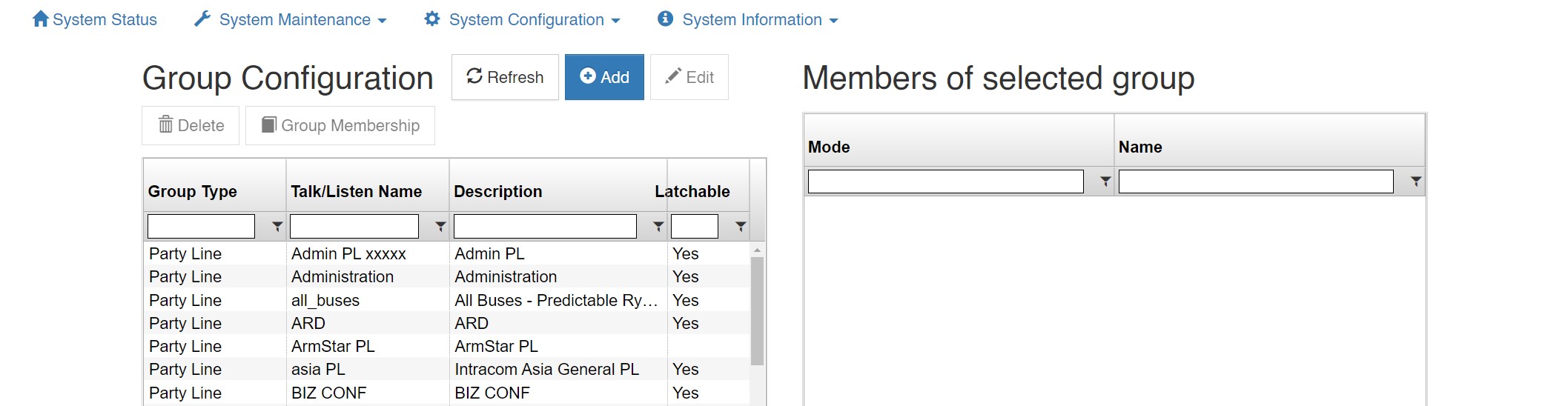Screen dimensions: 1568x406
Task: Refresh the group list
Action: [x=505, y=77]
